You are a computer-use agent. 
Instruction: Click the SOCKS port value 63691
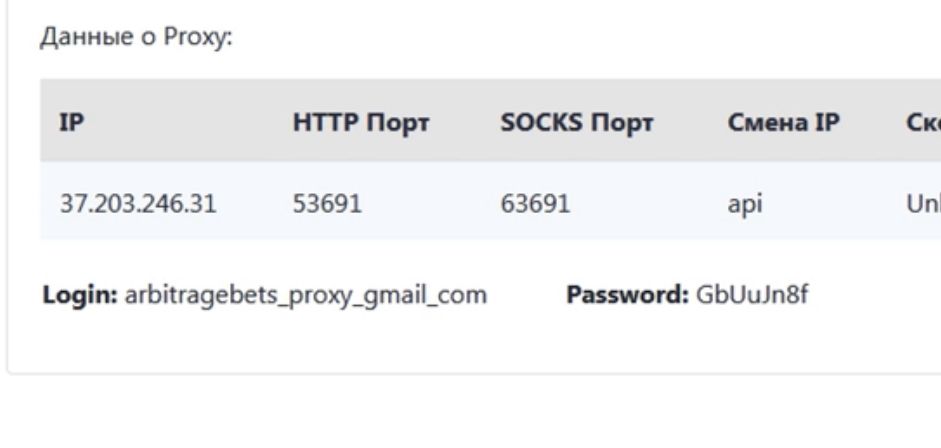tap(535, 204)
